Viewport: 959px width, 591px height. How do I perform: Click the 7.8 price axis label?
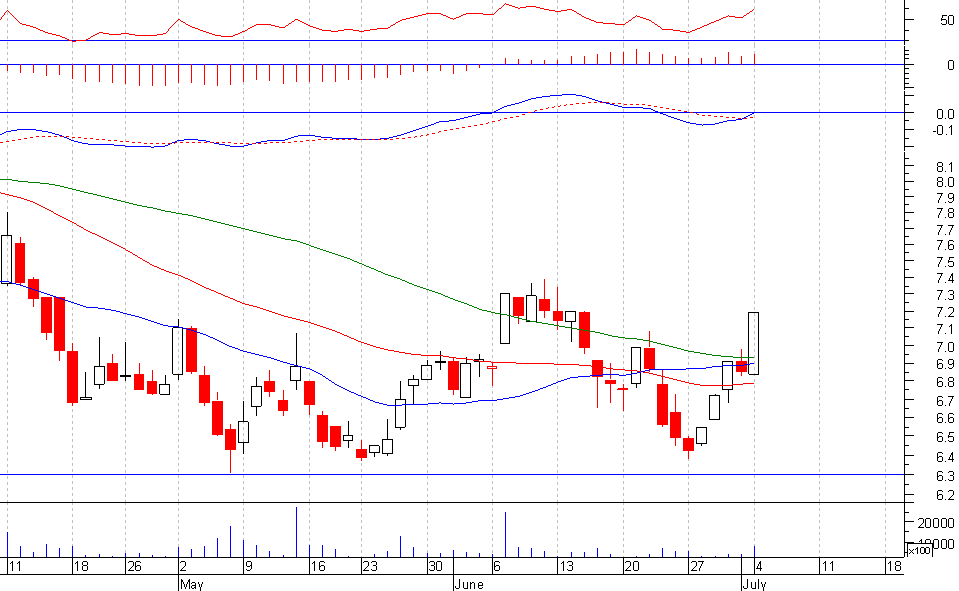pos(945,214)
